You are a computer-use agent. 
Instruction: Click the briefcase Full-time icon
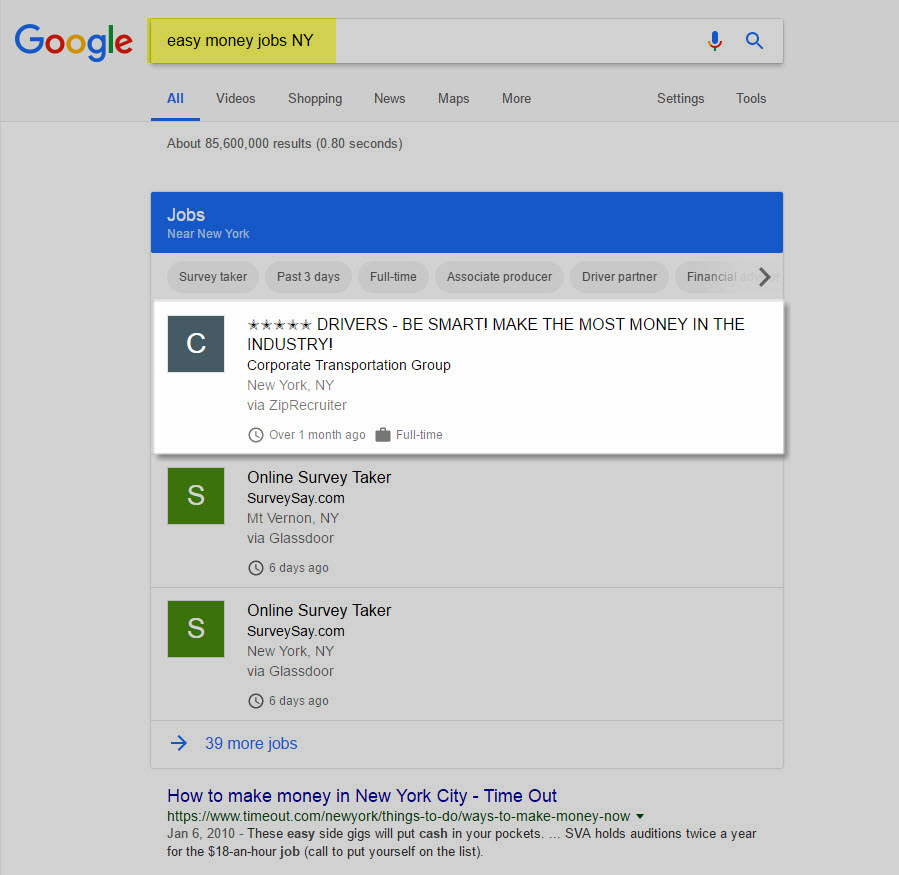(x=383, y=435)
